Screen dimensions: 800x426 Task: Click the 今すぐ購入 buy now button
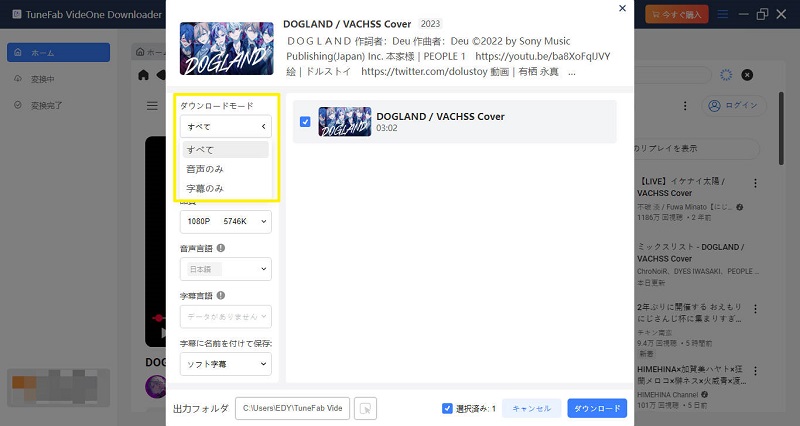(677, 14)
